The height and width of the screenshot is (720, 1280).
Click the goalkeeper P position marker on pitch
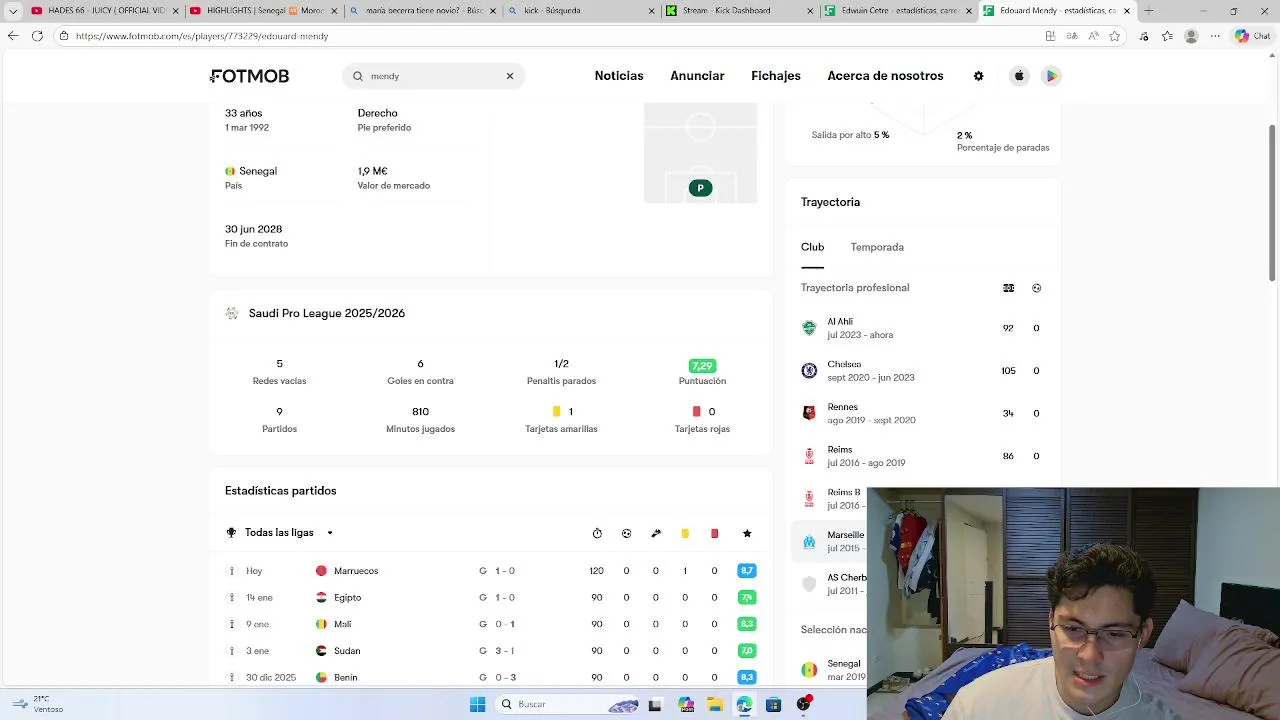point(700,188)
